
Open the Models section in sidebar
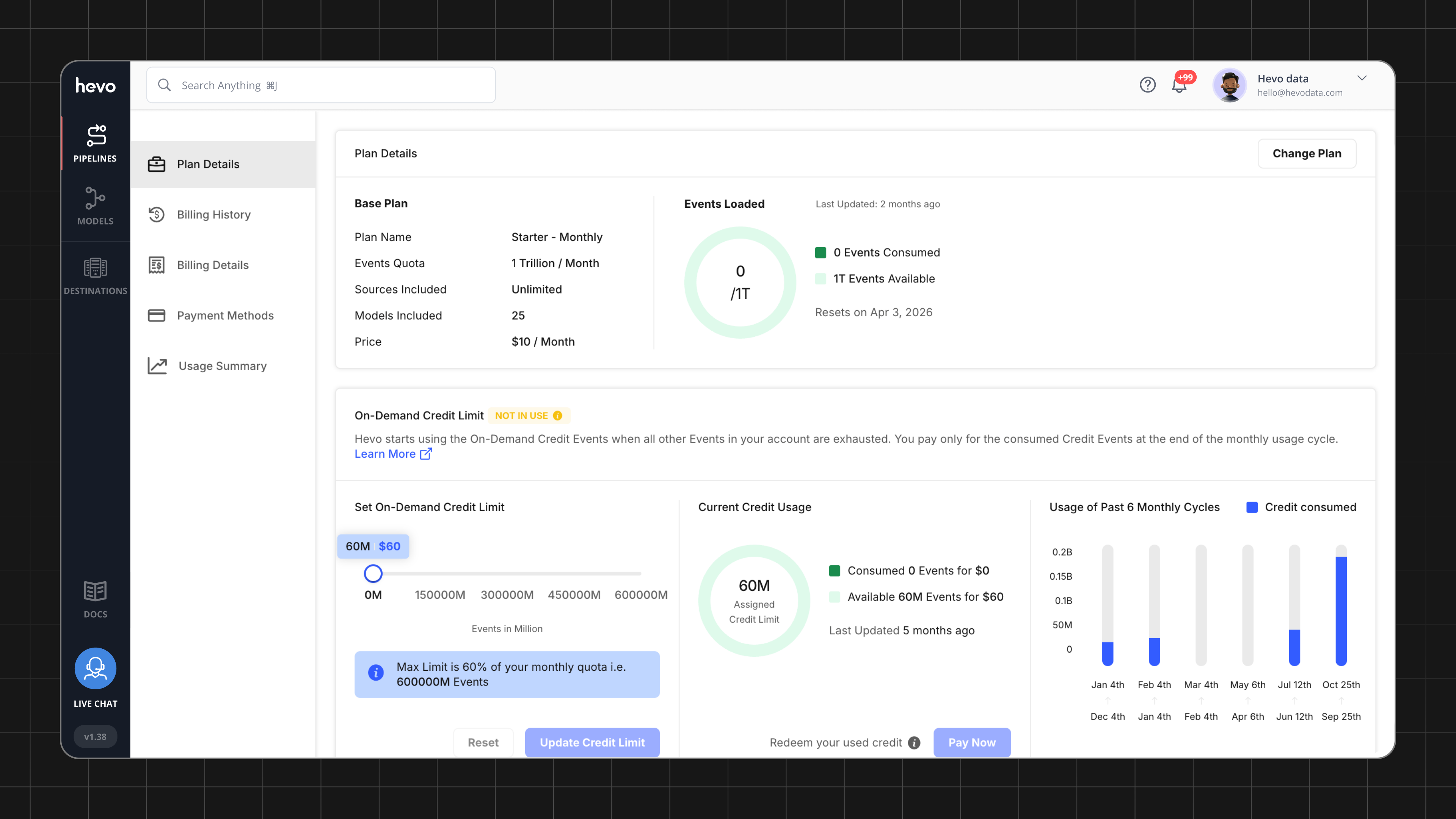tap(95, 206)
